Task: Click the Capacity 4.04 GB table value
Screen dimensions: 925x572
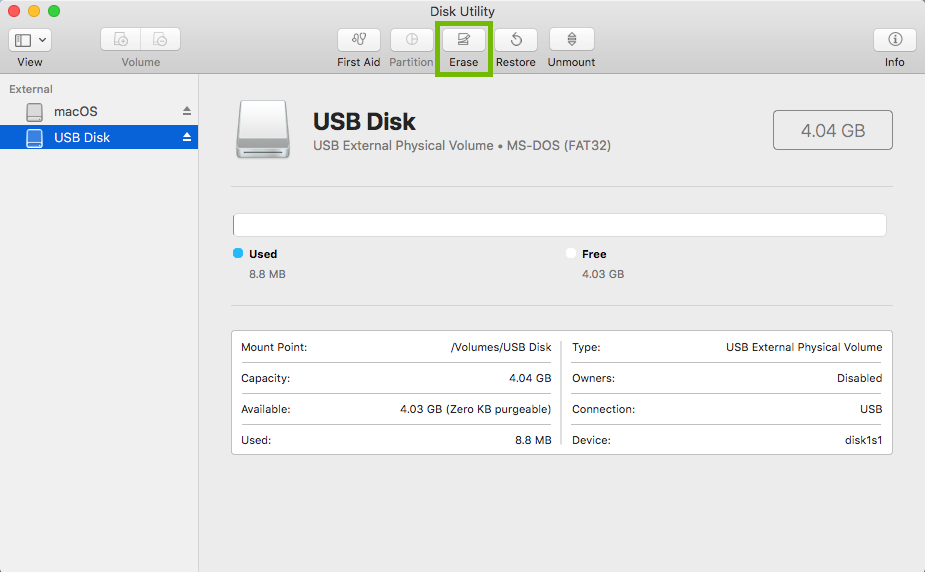Action: [530, 378]
